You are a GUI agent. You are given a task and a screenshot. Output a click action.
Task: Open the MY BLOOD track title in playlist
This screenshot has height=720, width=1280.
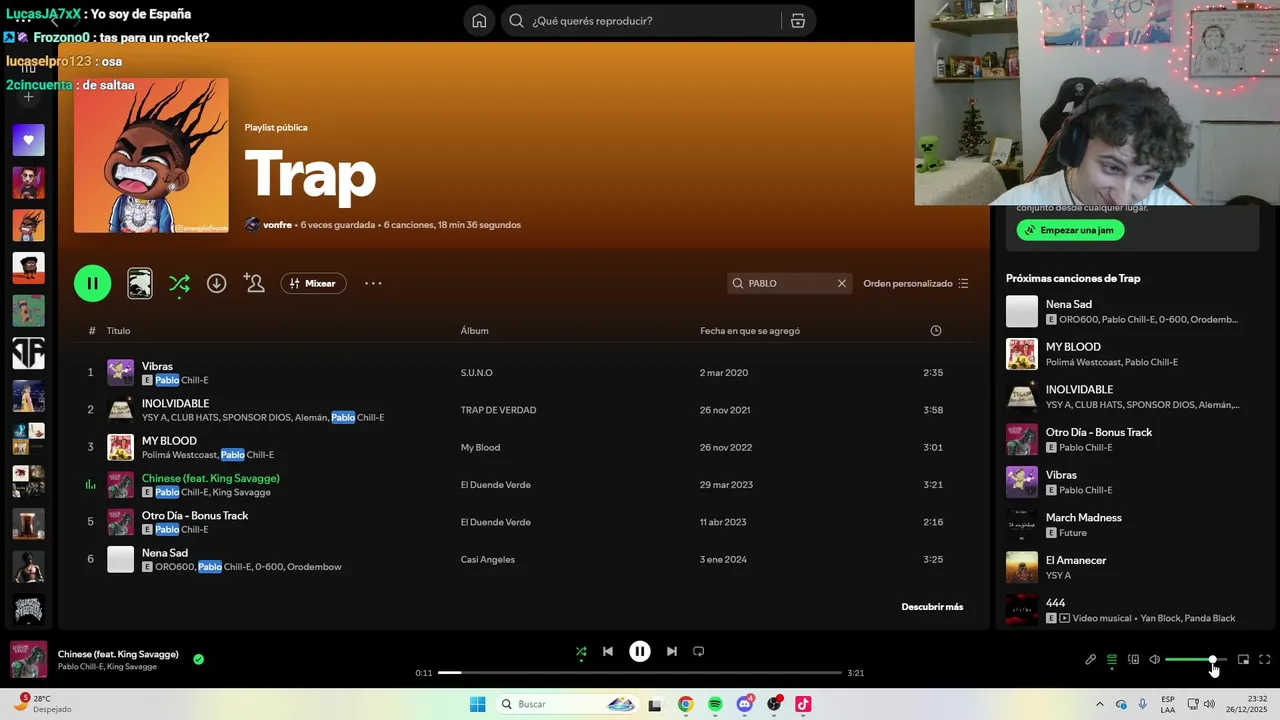(169, 441)
